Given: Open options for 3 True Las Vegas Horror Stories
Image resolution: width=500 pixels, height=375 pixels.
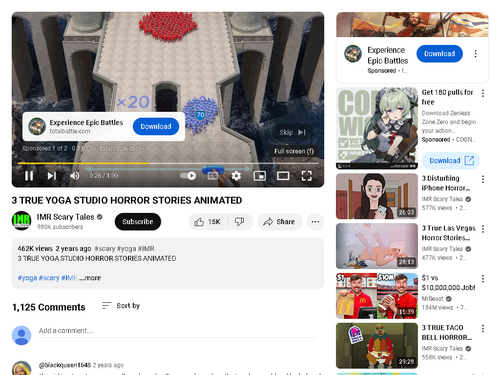Looking at the screenshot, I should coord(483,229).
